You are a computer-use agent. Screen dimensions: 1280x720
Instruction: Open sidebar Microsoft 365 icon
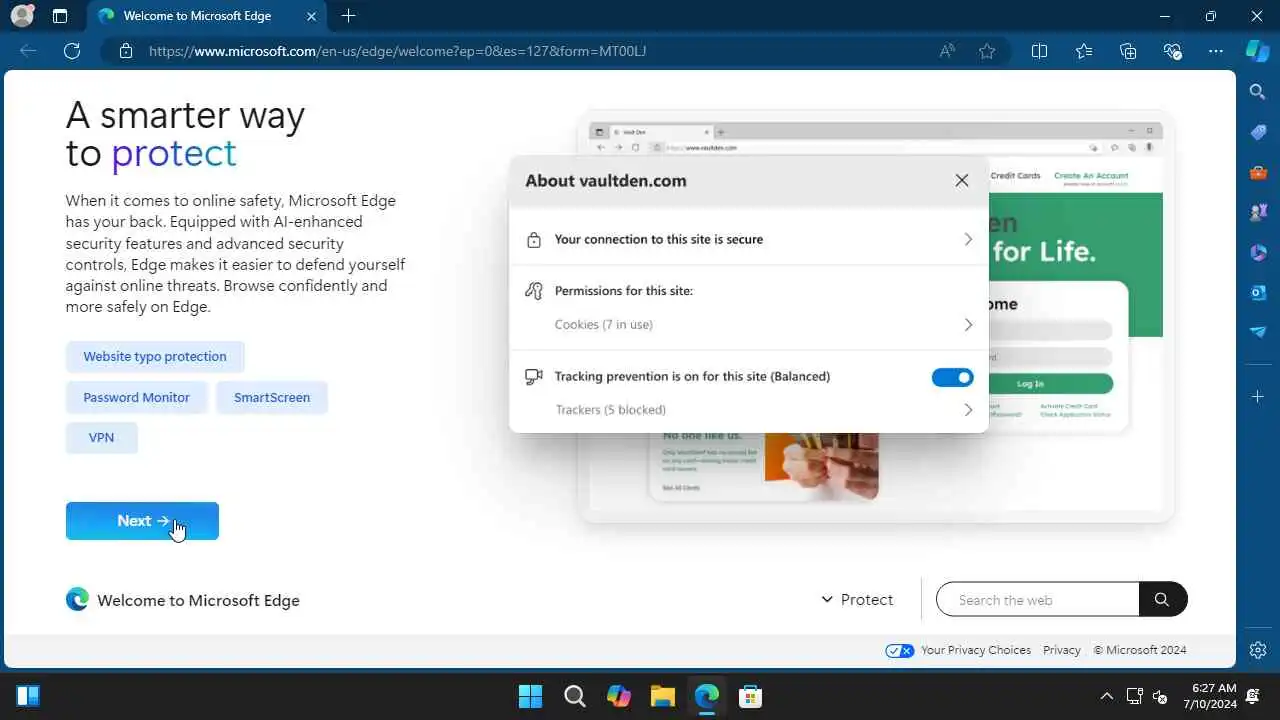coord(1258,252)
